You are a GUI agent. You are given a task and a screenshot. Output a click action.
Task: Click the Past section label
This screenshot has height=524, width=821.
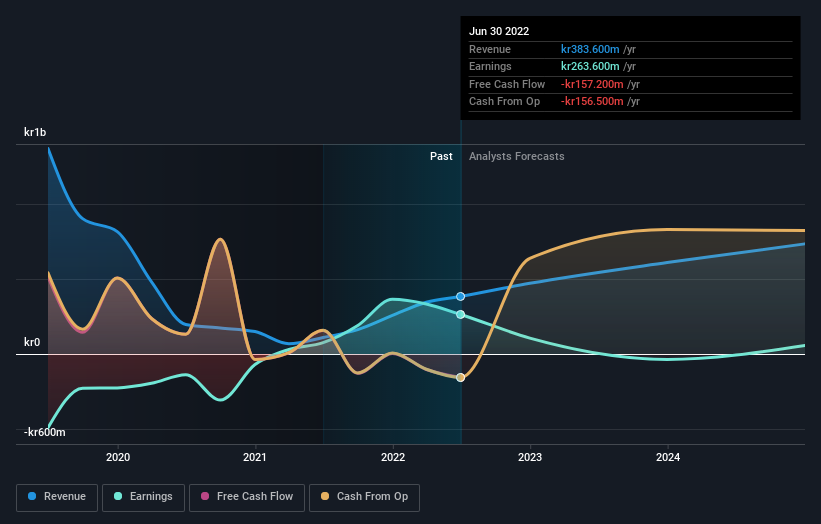pos(441,156)
